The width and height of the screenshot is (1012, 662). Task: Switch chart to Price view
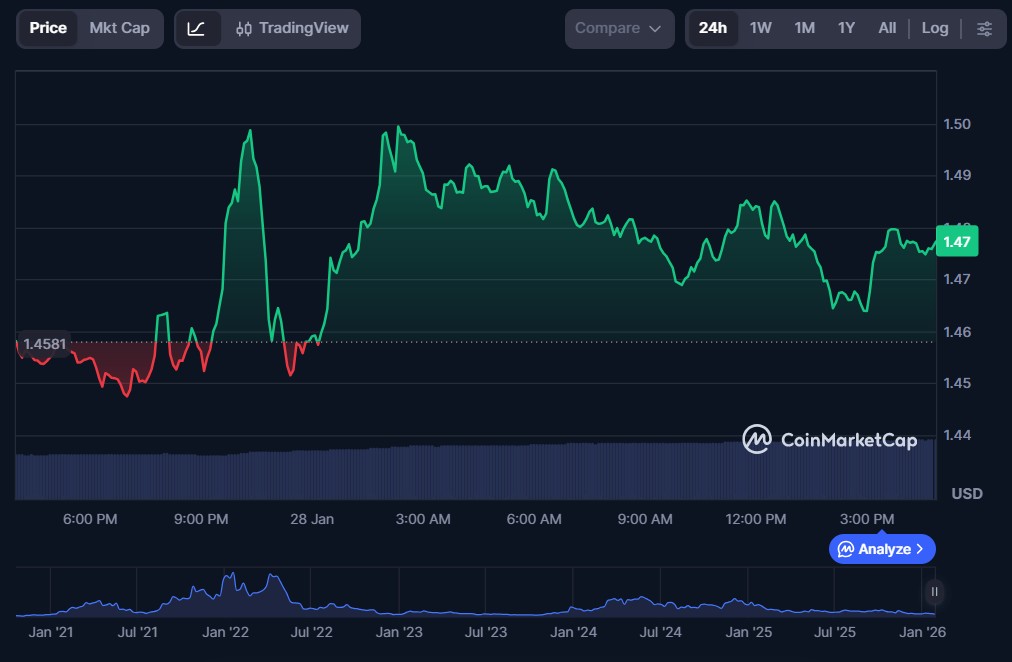(48, 28)
